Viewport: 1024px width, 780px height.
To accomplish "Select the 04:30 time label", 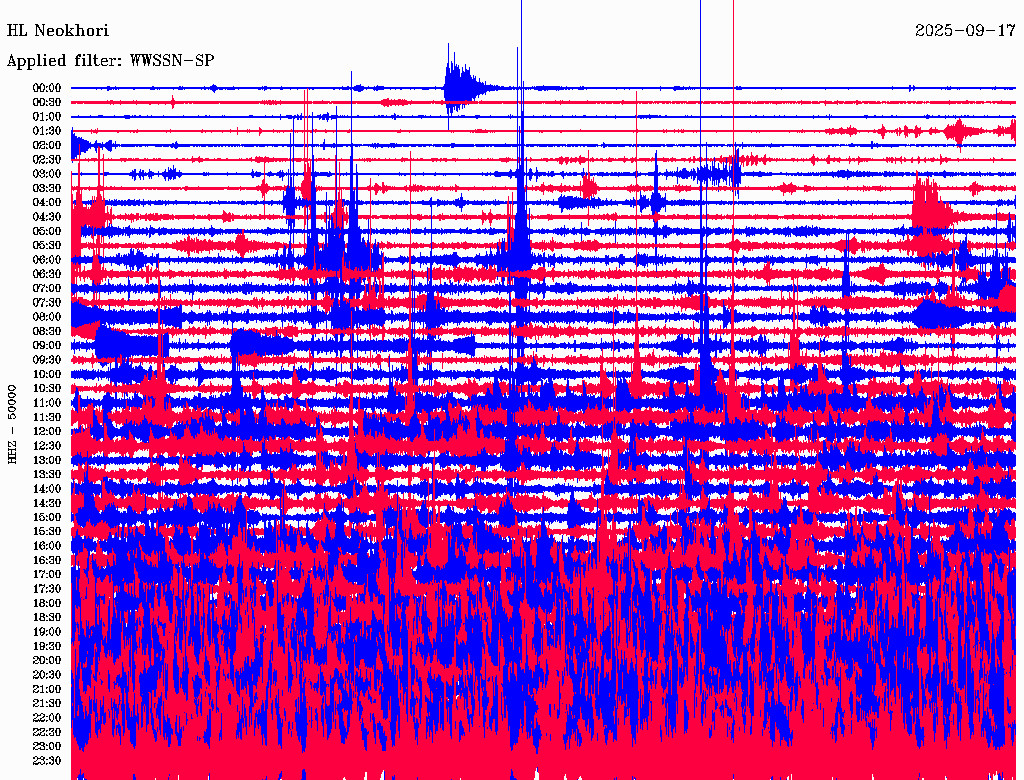I will point(47,217).
